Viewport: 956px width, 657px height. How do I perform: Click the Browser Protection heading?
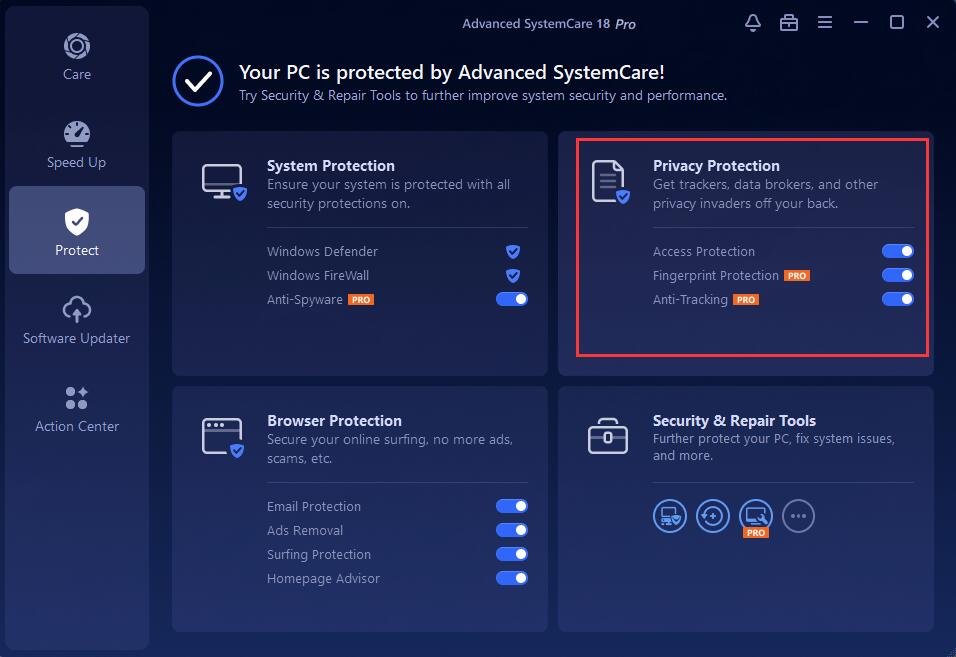334,421
